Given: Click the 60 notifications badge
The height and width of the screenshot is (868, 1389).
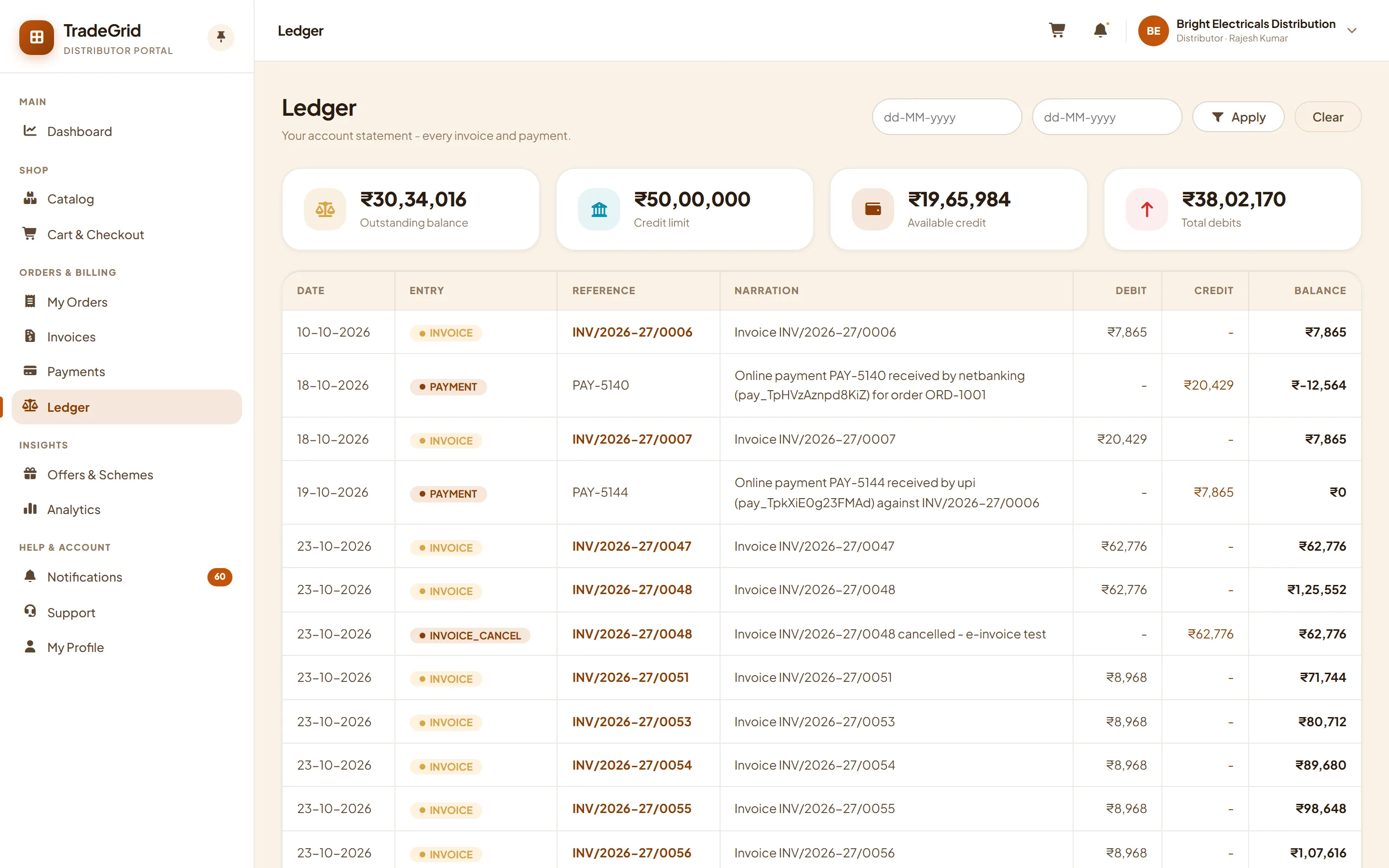Looking at the screenshot, I should point(220,577).
